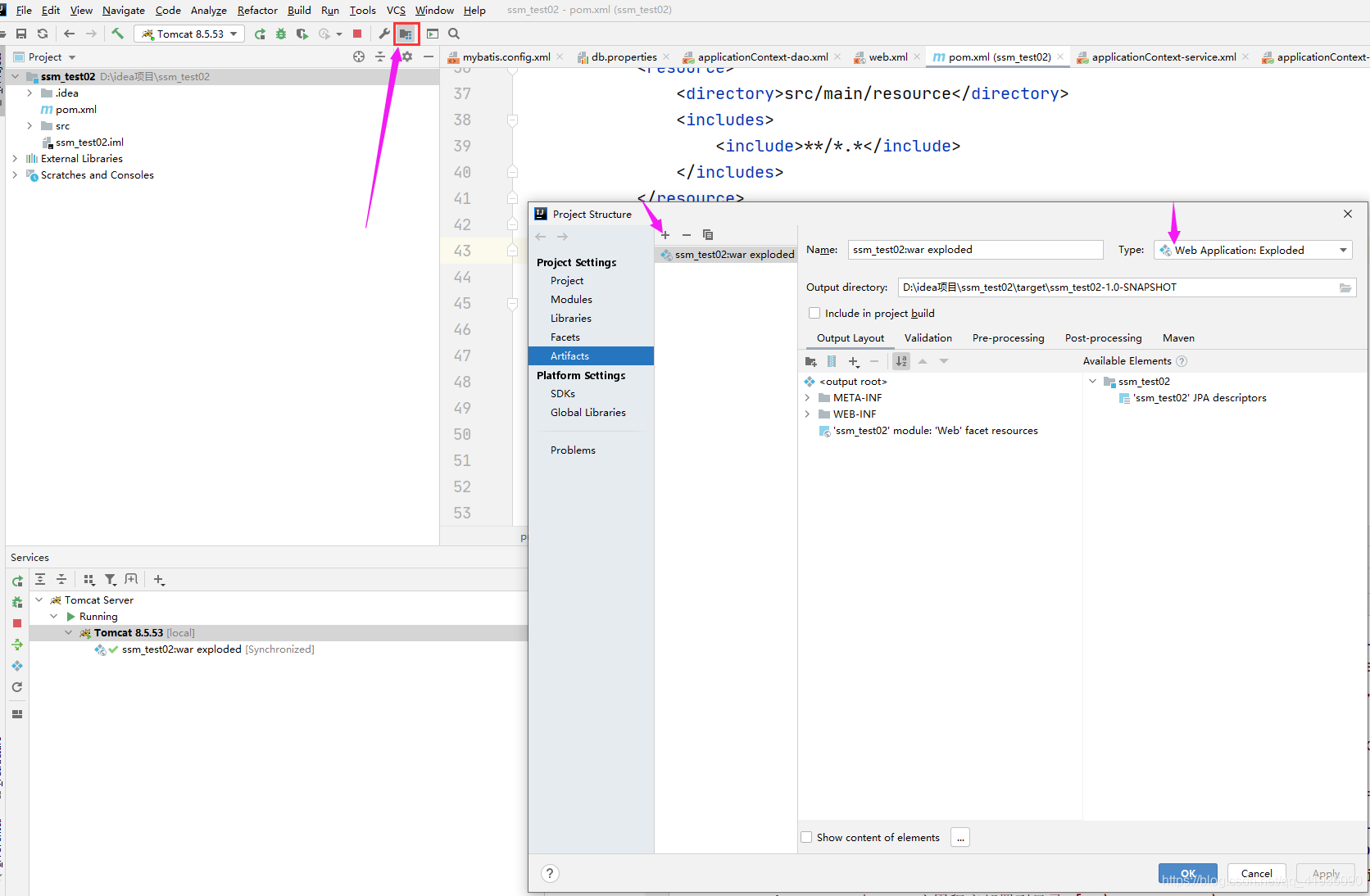Expand the WEB-INF folder node
Screen dimensions: 1370x896
[x=808, y=414]
